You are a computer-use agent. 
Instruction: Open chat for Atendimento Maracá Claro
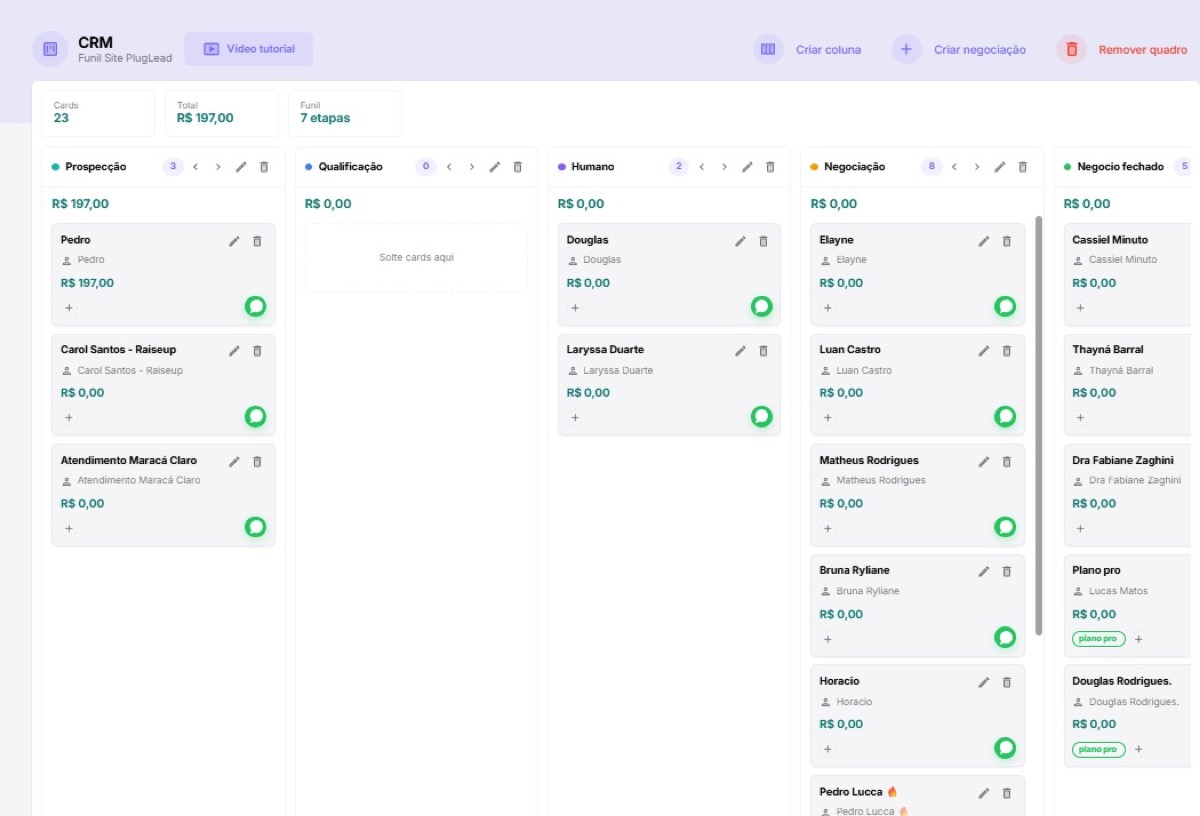tap(256, 527)
